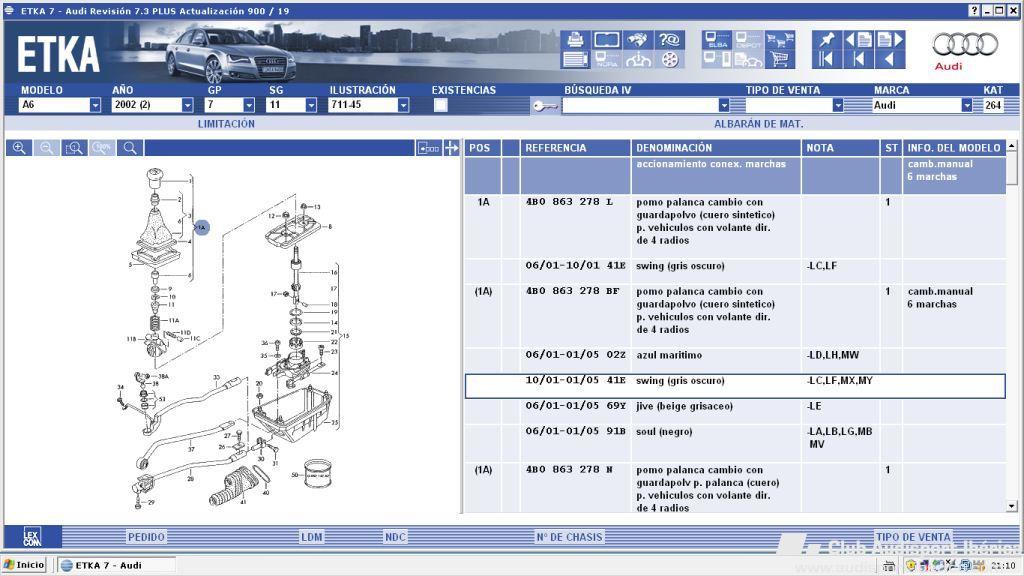This screenshot has width=1024, height=576.
Task: Click the list view icon below the printer
Action: click(575, 59)
